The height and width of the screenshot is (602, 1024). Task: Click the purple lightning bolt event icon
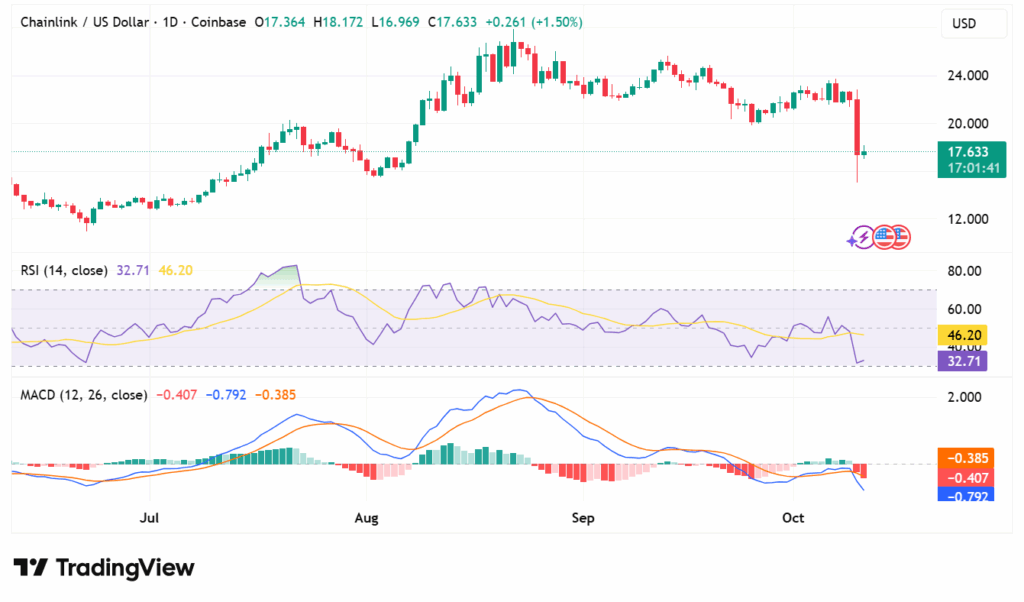pyautogui.click(x=860, y=237)
